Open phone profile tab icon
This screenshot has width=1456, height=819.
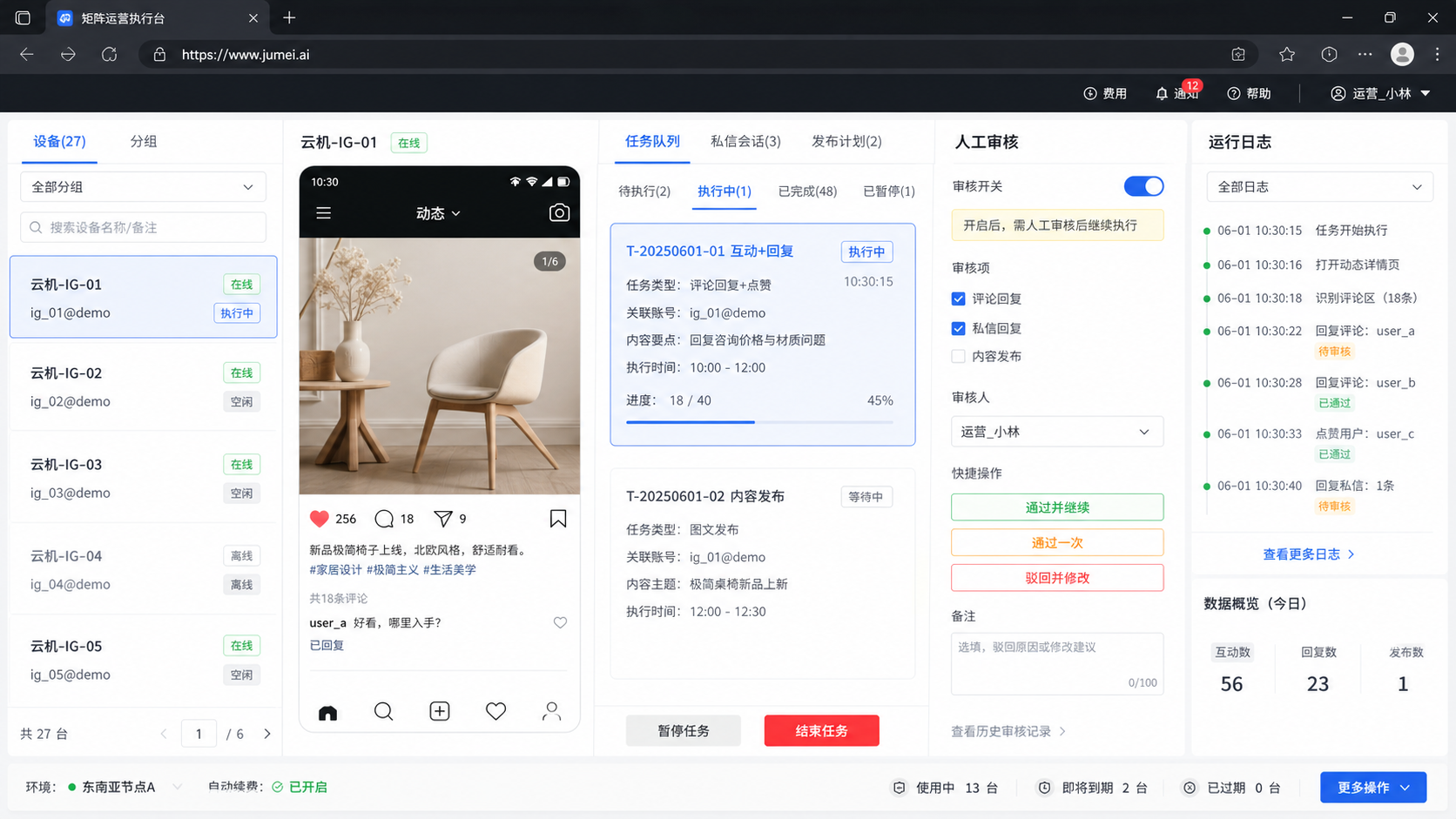coord(551,712)
